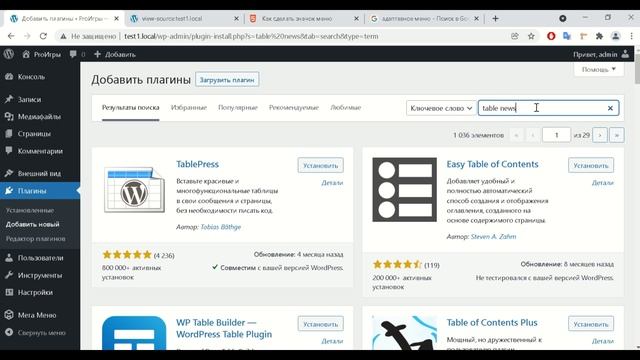Switch to Избранные tab

[x=189, y=108]
